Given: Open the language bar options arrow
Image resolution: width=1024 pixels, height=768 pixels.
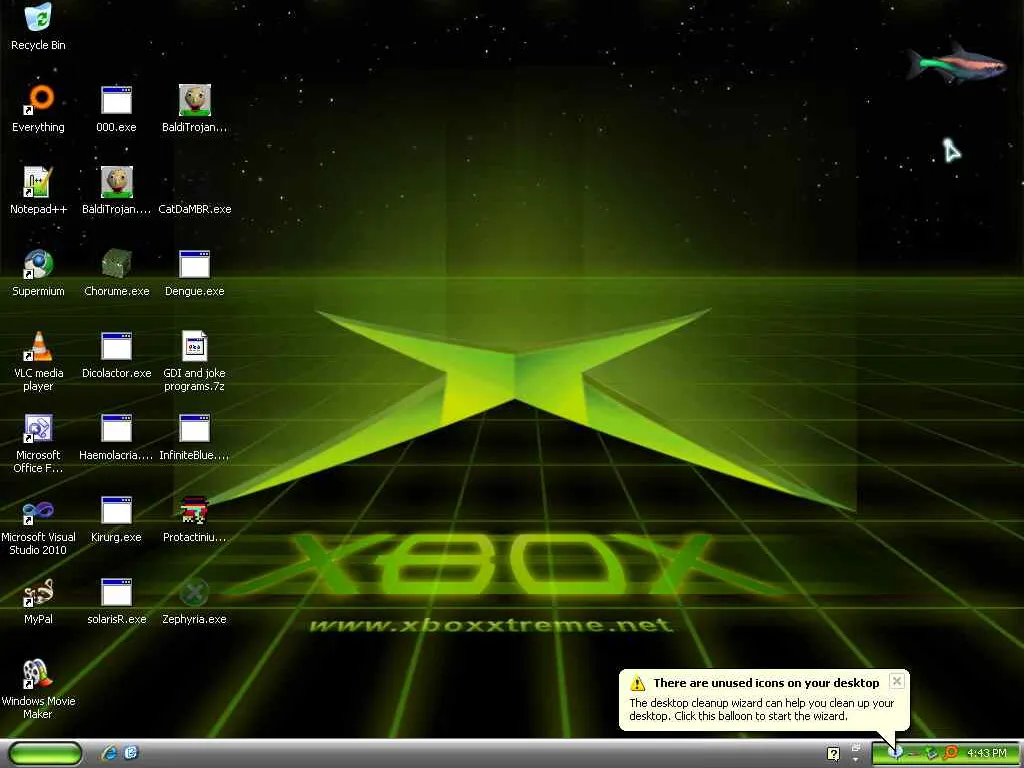Looking at the screenshot, I should [x=856, y=760].
